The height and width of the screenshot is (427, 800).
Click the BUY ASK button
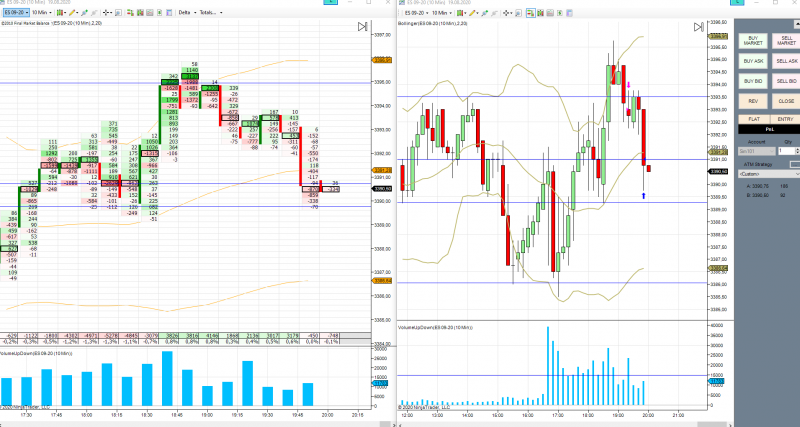(753, 61)
